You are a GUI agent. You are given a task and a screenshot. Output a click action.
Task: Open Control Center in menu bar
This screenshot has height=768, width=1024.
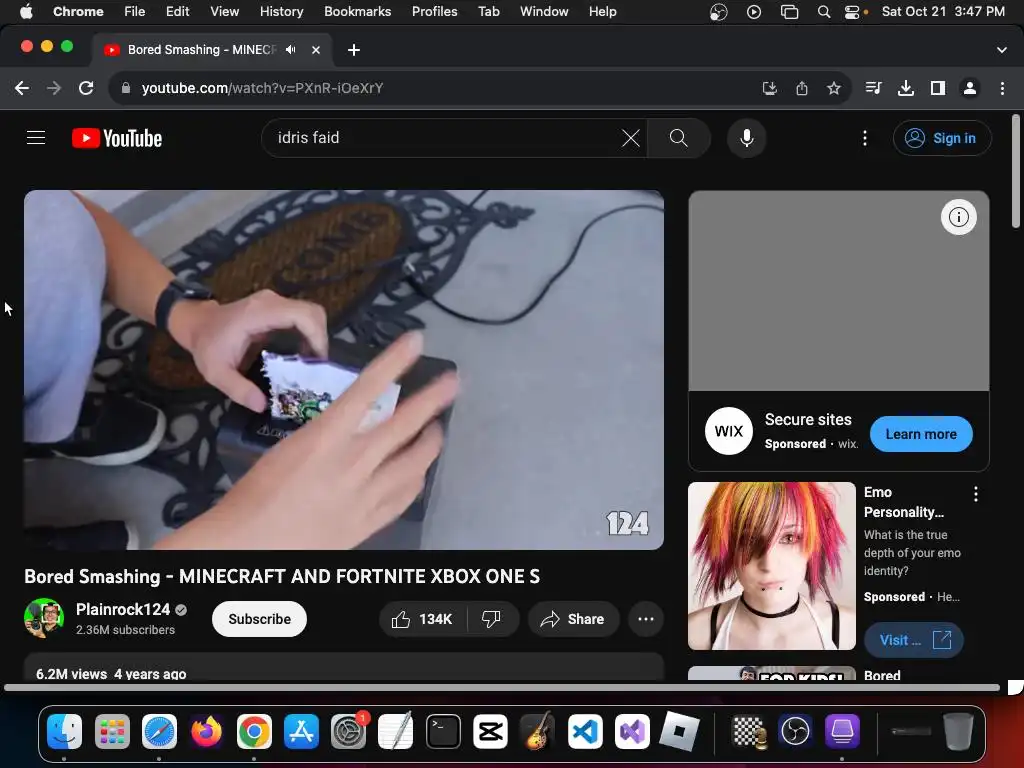point(852,12)
